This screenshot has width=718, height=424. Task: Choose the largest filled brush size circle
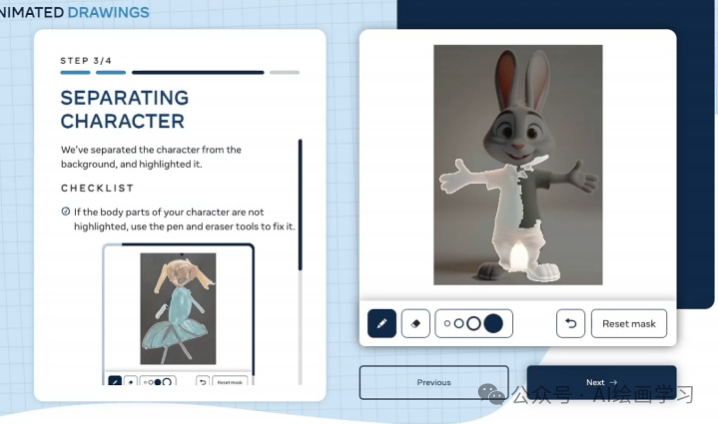pos(493,323)
